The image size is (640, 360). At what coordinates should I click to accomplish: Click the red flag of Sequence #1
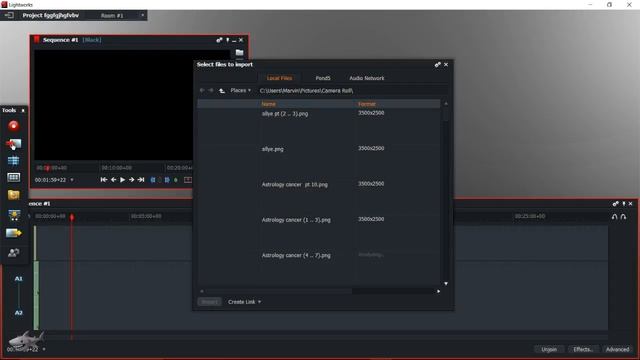coord(37,40)
